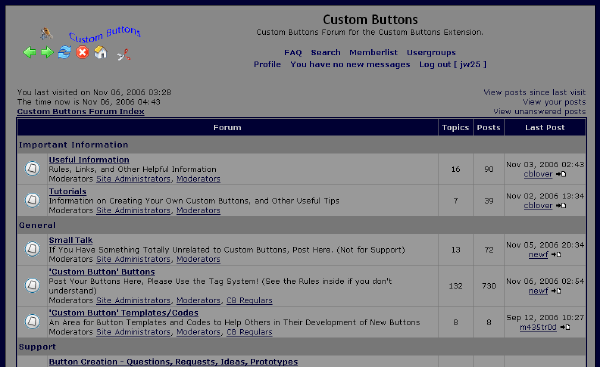
Task: Open cblover profile in Tutorials row
Action: click(538, 206)
